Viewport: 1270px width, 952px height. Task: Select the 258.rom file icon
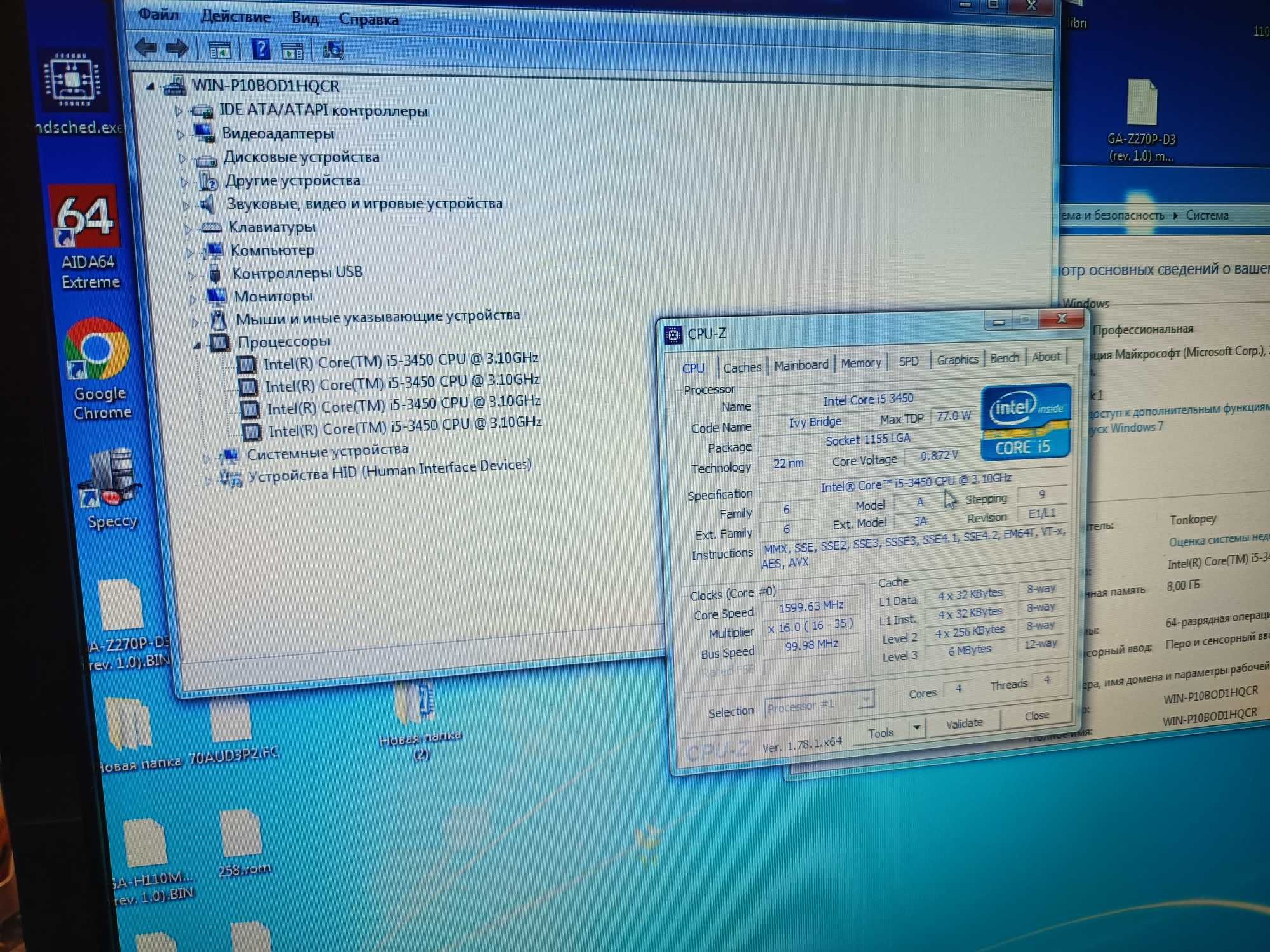[x=243, y=843]
